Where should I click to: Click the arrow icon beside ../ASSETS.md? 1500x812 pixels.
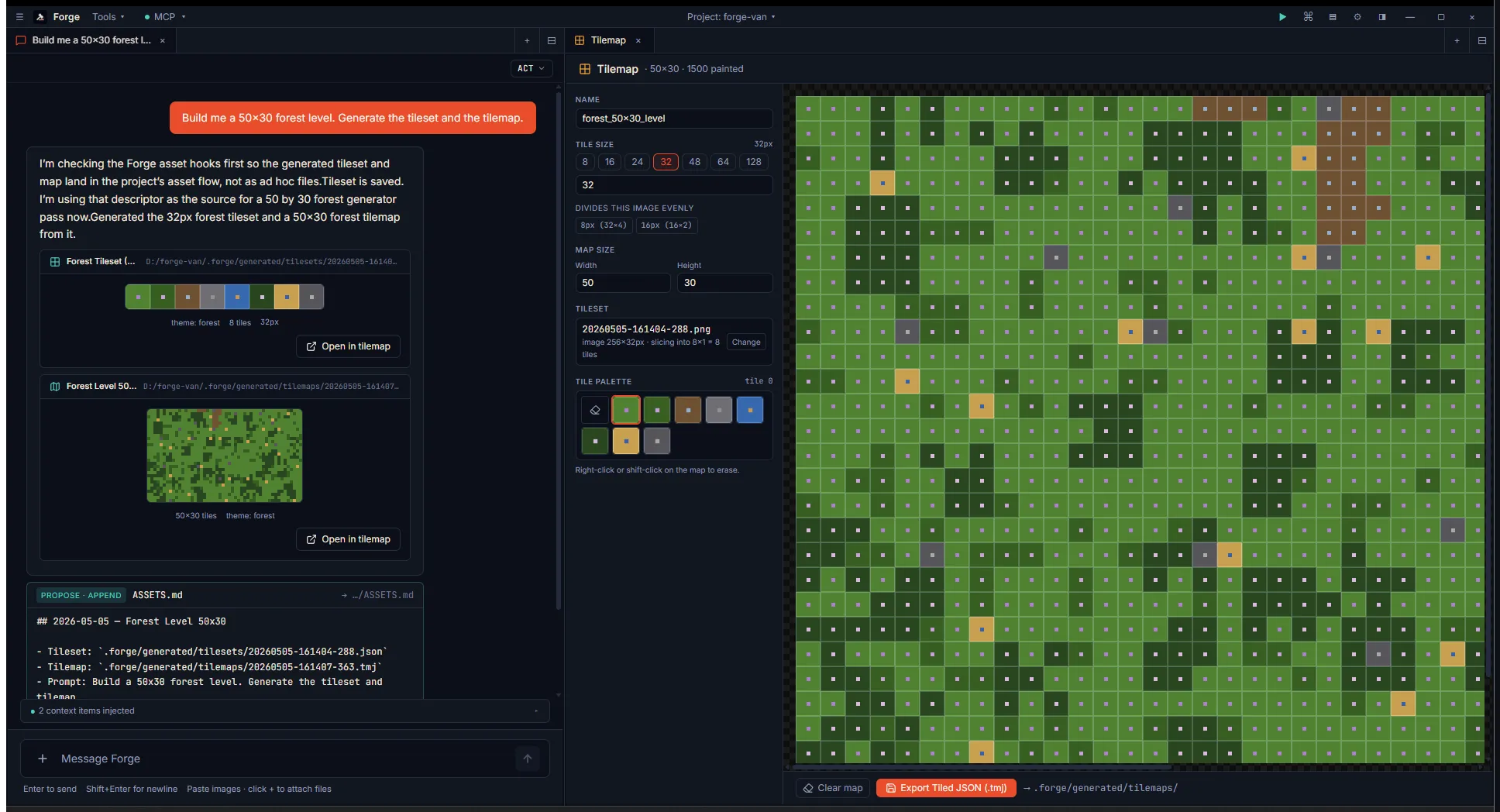point(344,595)
